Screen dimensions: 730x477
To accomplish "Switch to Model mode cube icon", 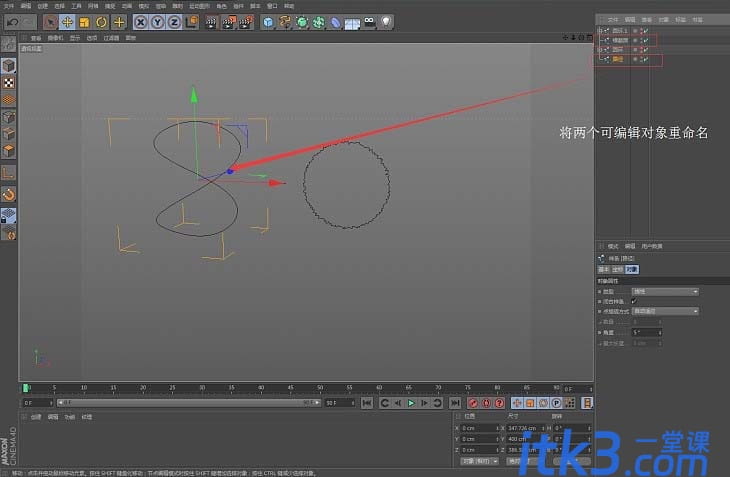I will 8,66.
